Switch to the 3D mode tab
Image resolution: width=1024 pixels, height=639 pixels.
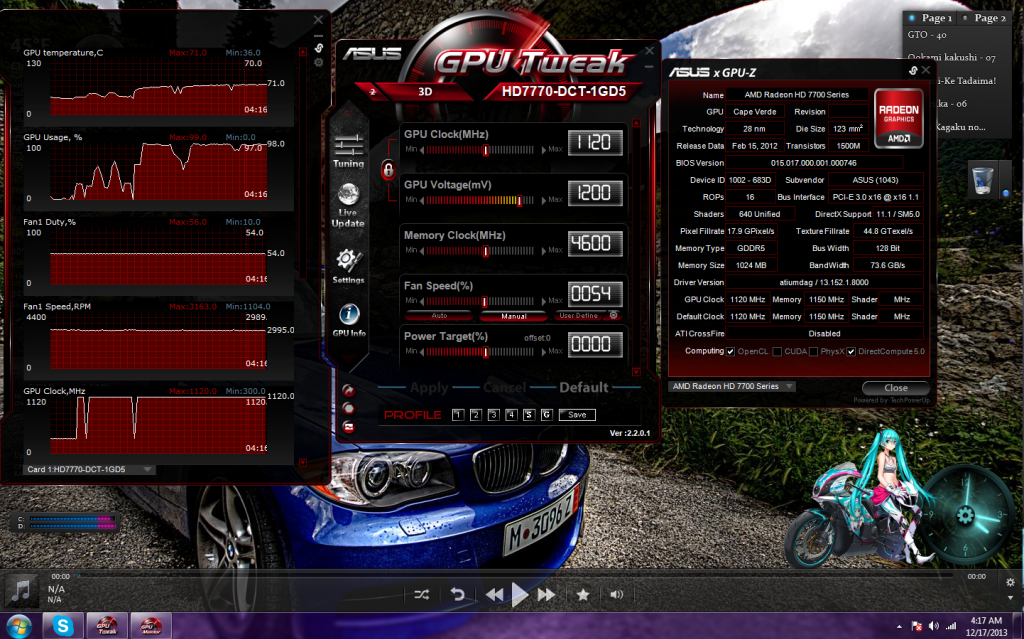point(426,92)
